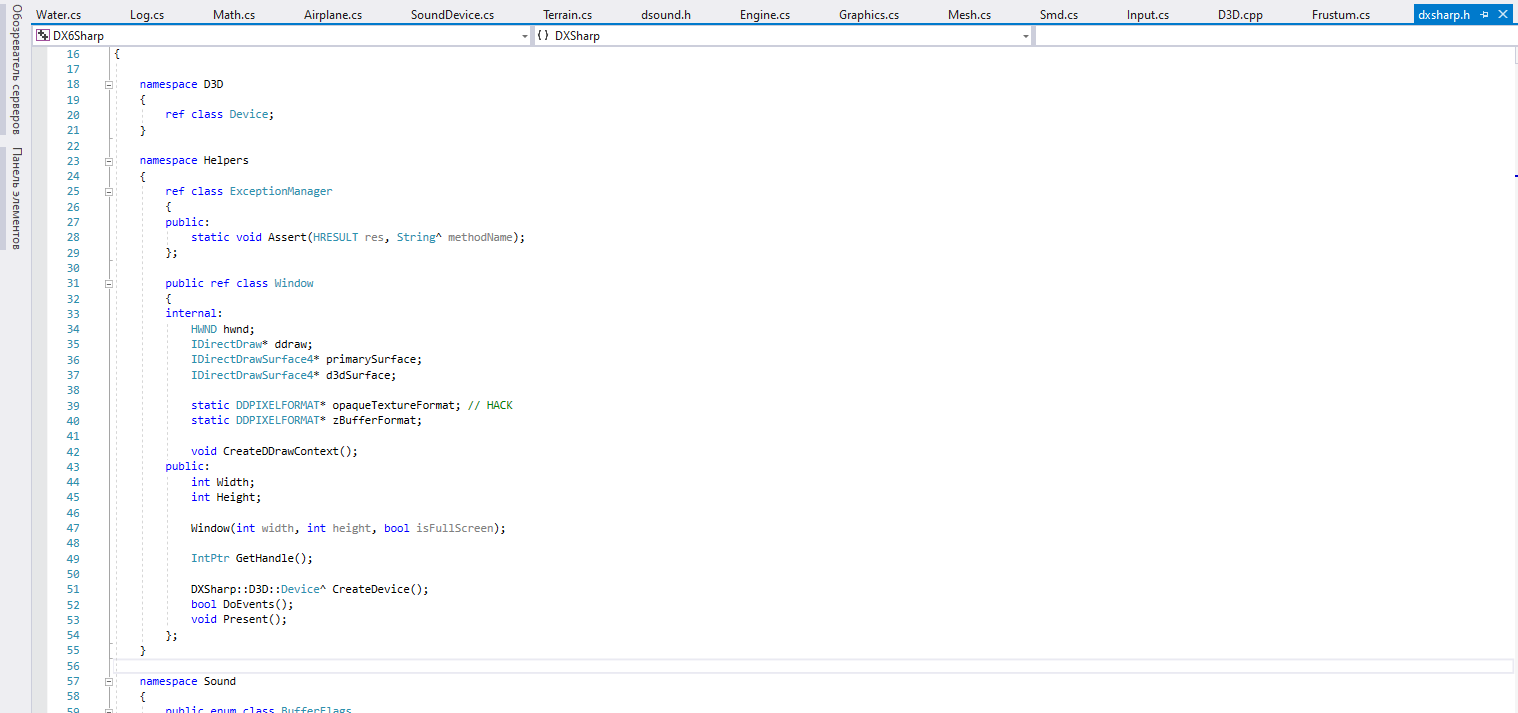The width and height of the screenshot is (1518, 713).
Task: Pin the dxsharp.h tab
Action: (1484, 15)
